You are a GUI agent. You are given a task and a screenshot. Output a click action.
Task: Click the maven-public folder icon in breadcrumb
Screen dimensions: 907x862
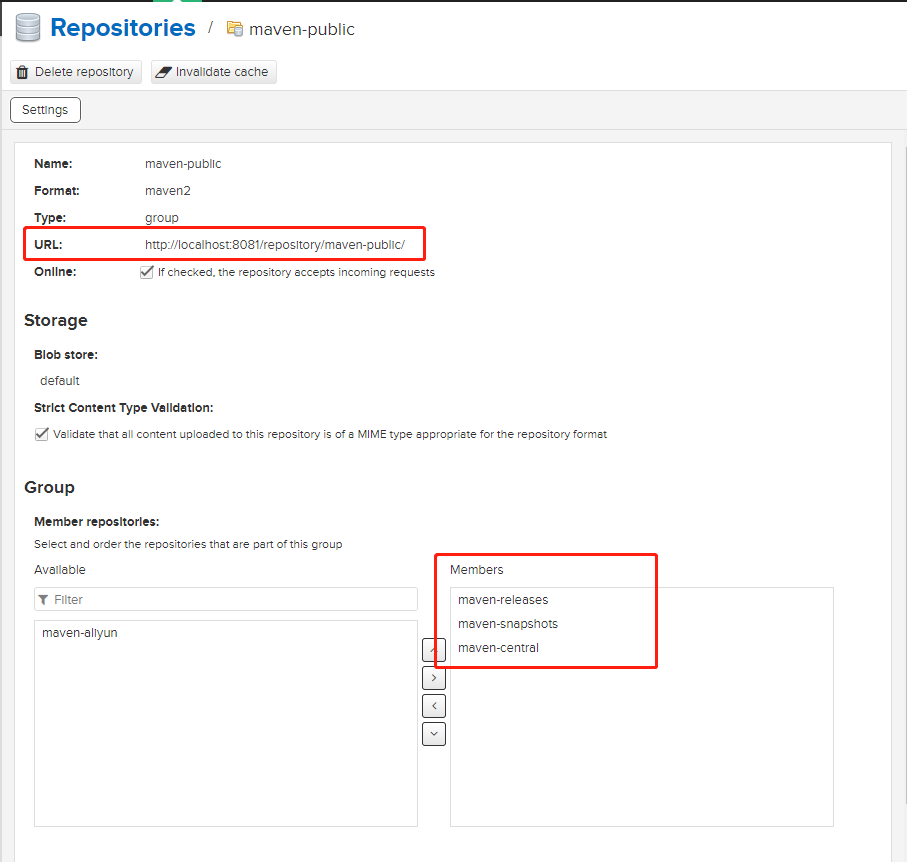pos(235,29)
